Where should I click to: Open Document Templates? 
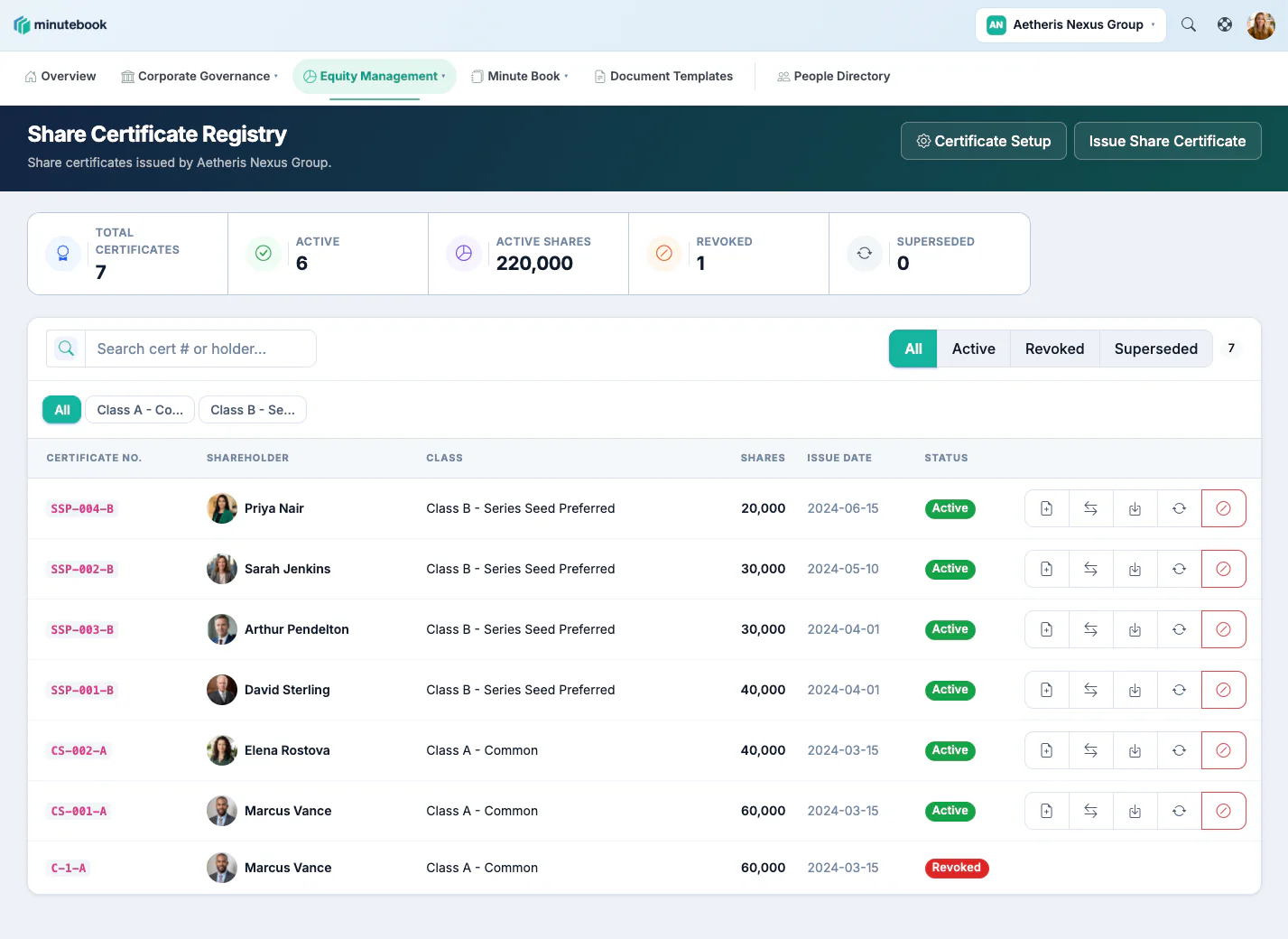663,77
